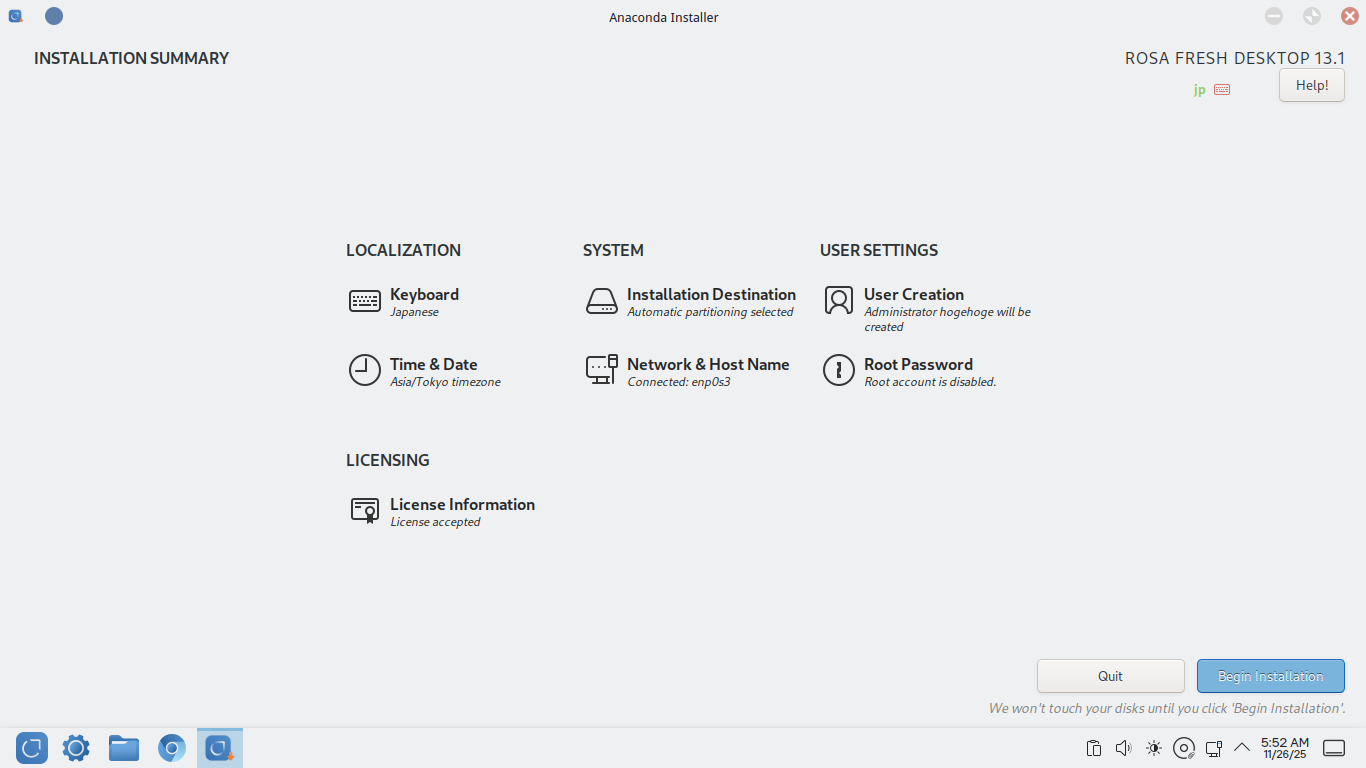Click the "We won't touch your disks" note
Image resolution: width=1366 pixels, height=768 pixels.
[x=1167, y=708]
